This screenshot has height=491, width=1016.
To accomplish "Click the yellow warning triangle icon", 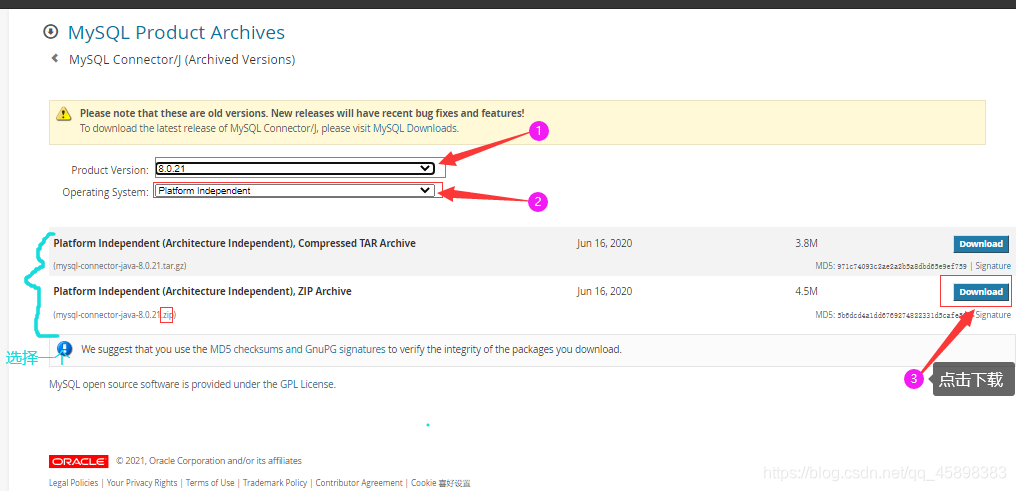I will tap(64, 114).
